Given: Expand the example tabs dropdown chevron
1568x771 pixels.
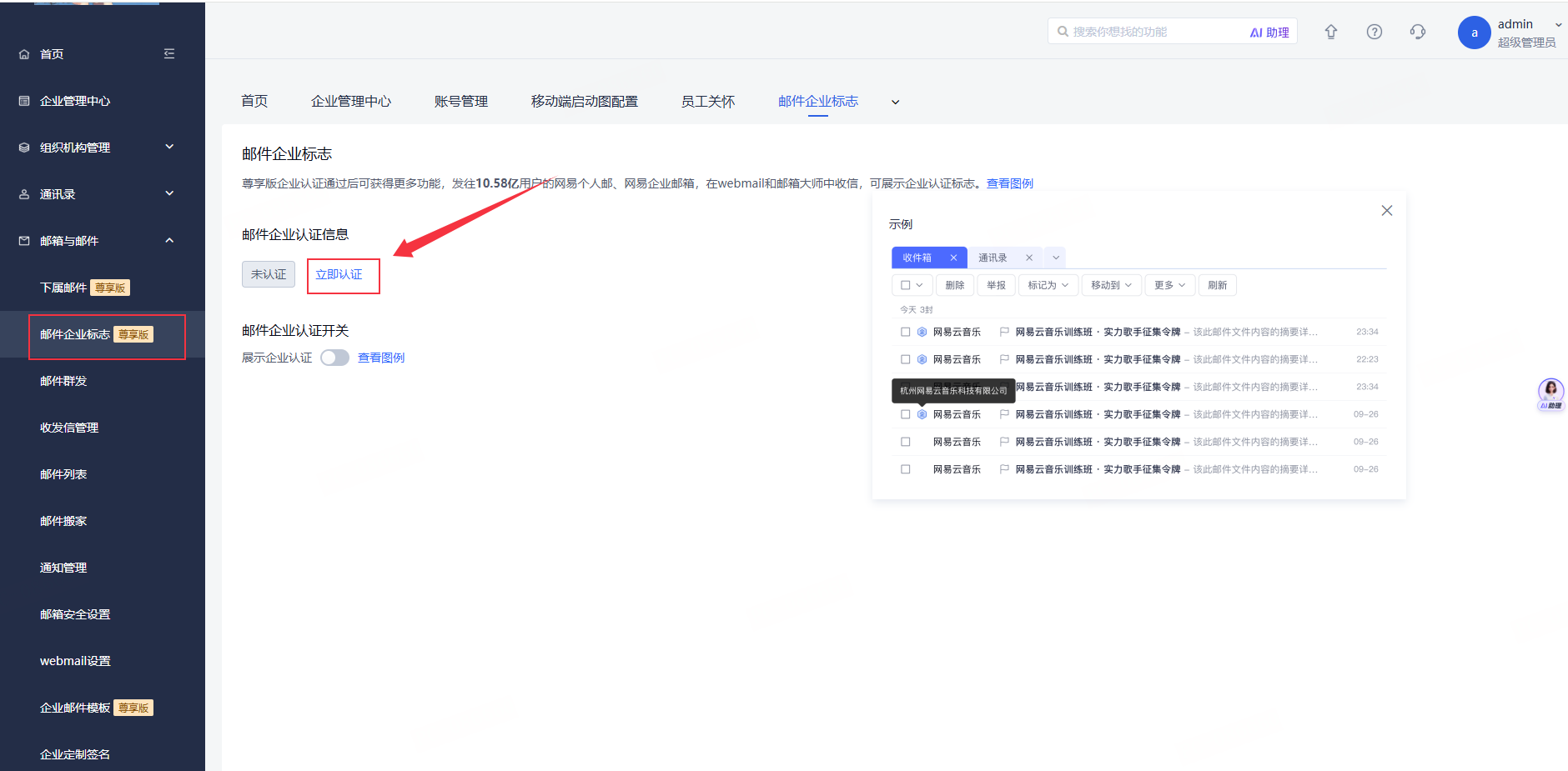Looking at the screenshot, I should [x=1055, y=258].
